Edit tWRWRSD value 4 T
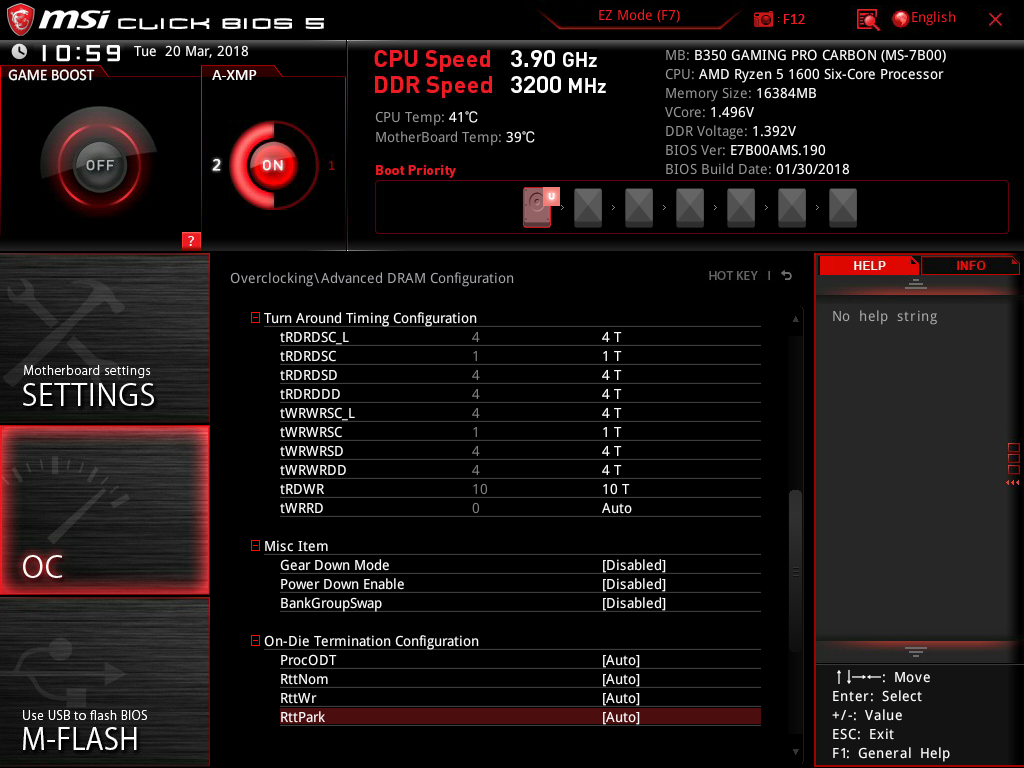Screen dimensions: 1024x768 point(611,451)
